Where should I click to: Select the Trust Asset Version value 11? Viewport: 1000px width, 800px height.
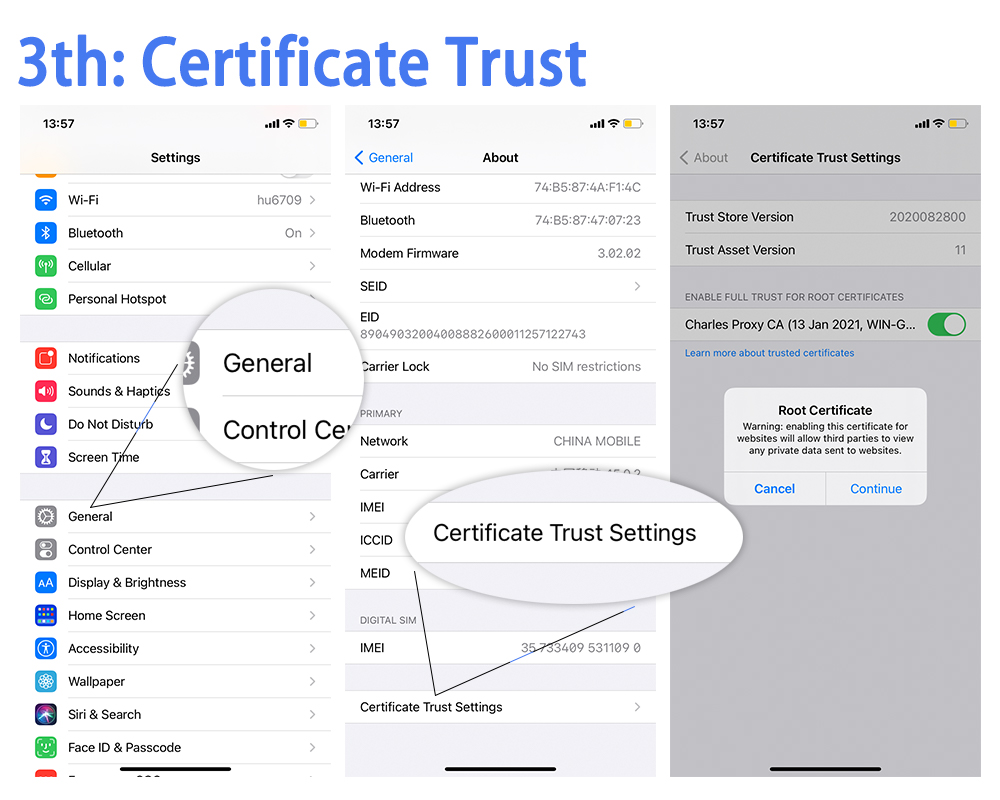(x=960, y=250)
